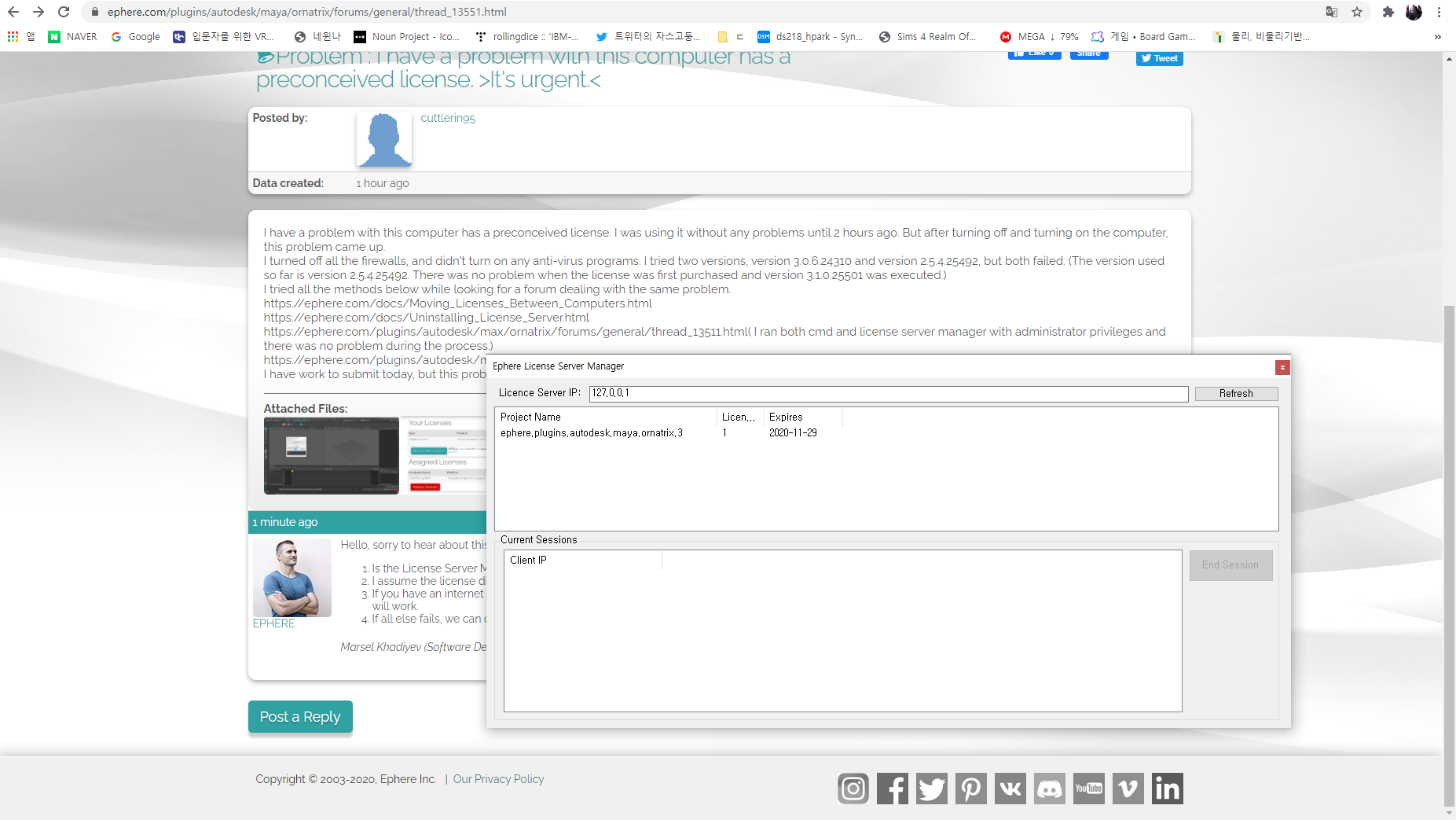Open the first attached screenshot thumbnail
Image resolution: width=1456 pixels, height=820 pixels.
(x=332, y=455)
